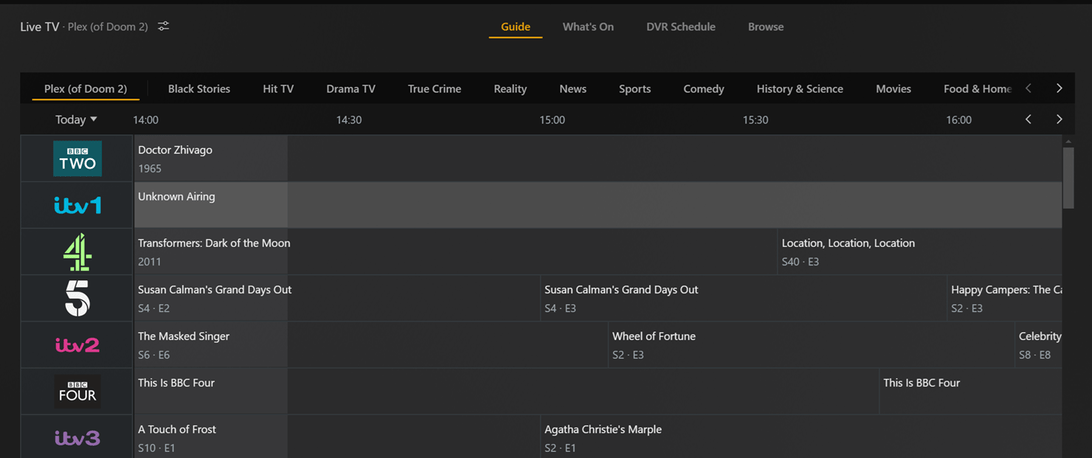The width and height of the screenshot is (1092, 458).
Task: Select the Reality category
Action: pyautogui.click(x=510, y=89)
